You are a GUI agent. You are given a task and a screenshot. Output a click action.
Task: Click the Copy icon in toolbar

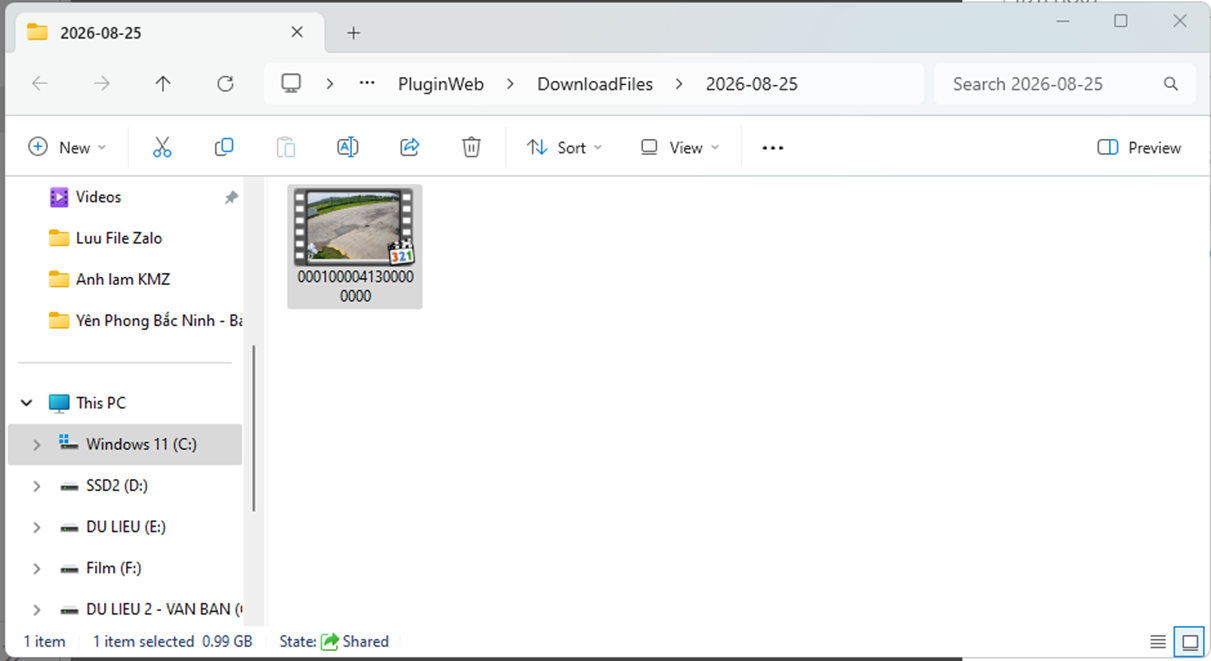[224, 148]
